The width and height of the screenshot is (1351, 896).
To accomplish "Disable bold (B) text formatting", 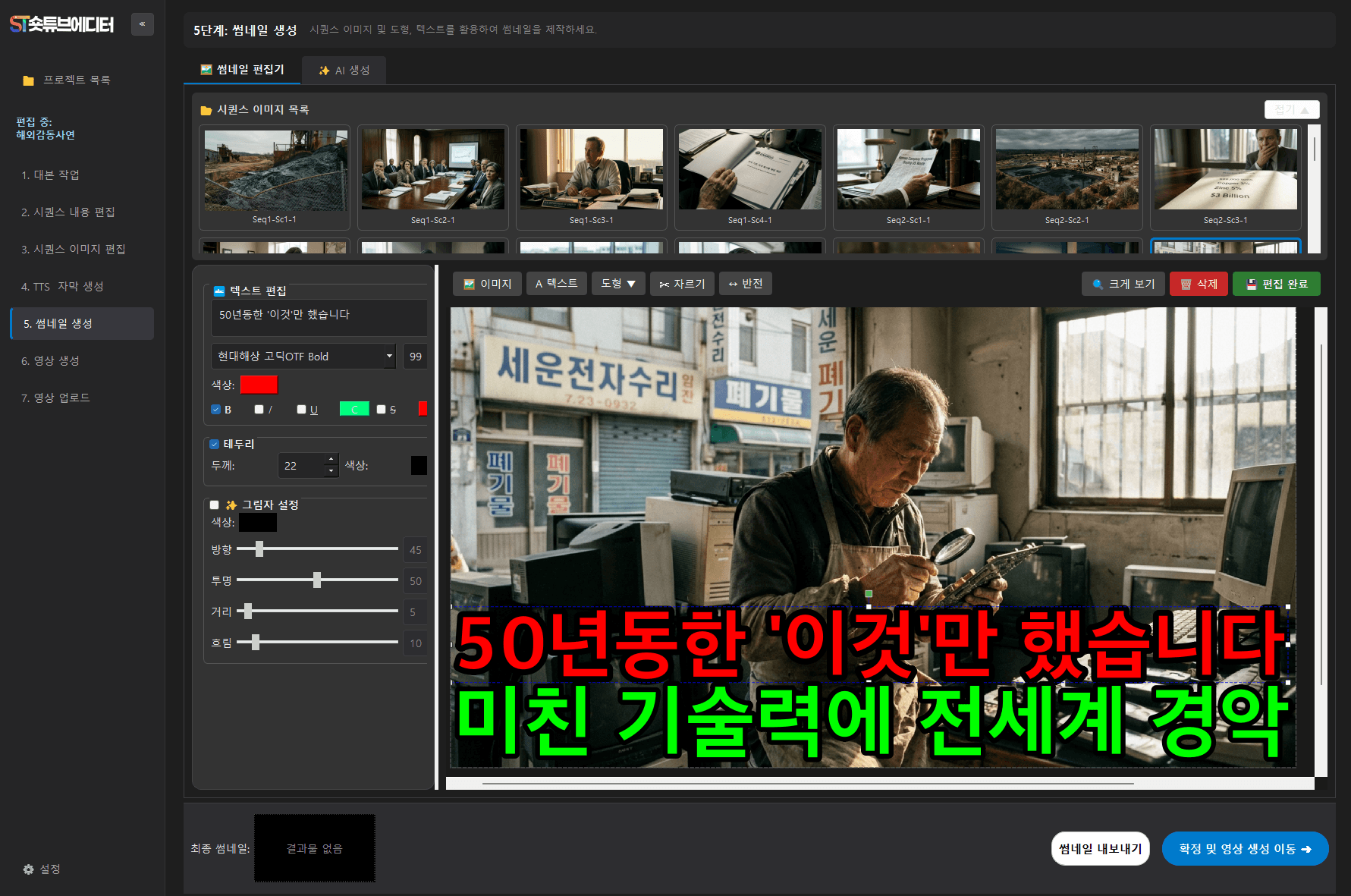I will pyautogui.click(x=215, y=409).
